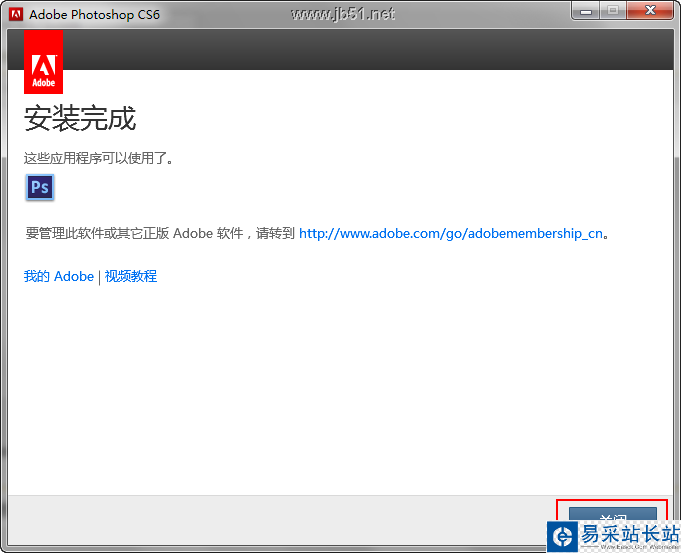Click the text 要管理此软件或其它正版 Adobe 软件
Viewport: 681px width, 553px height.
134,234
